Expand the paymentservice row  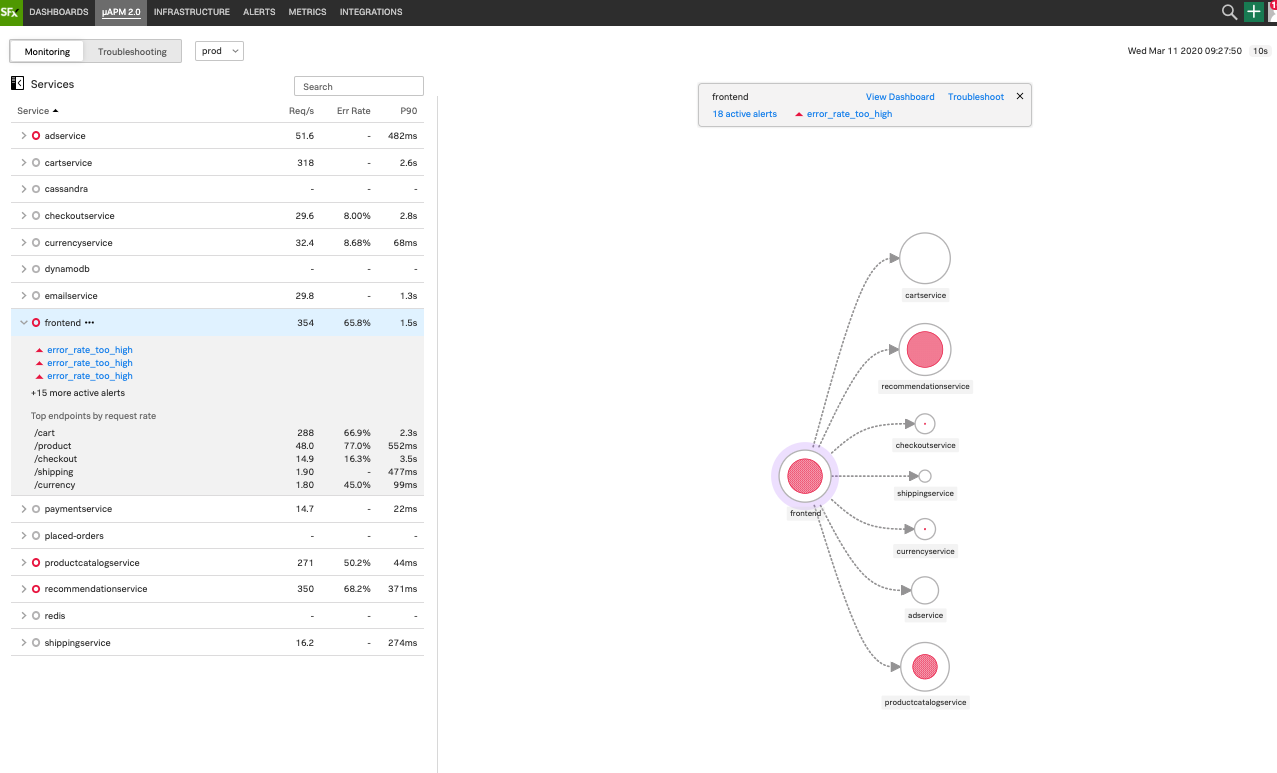tap(24, 509)
